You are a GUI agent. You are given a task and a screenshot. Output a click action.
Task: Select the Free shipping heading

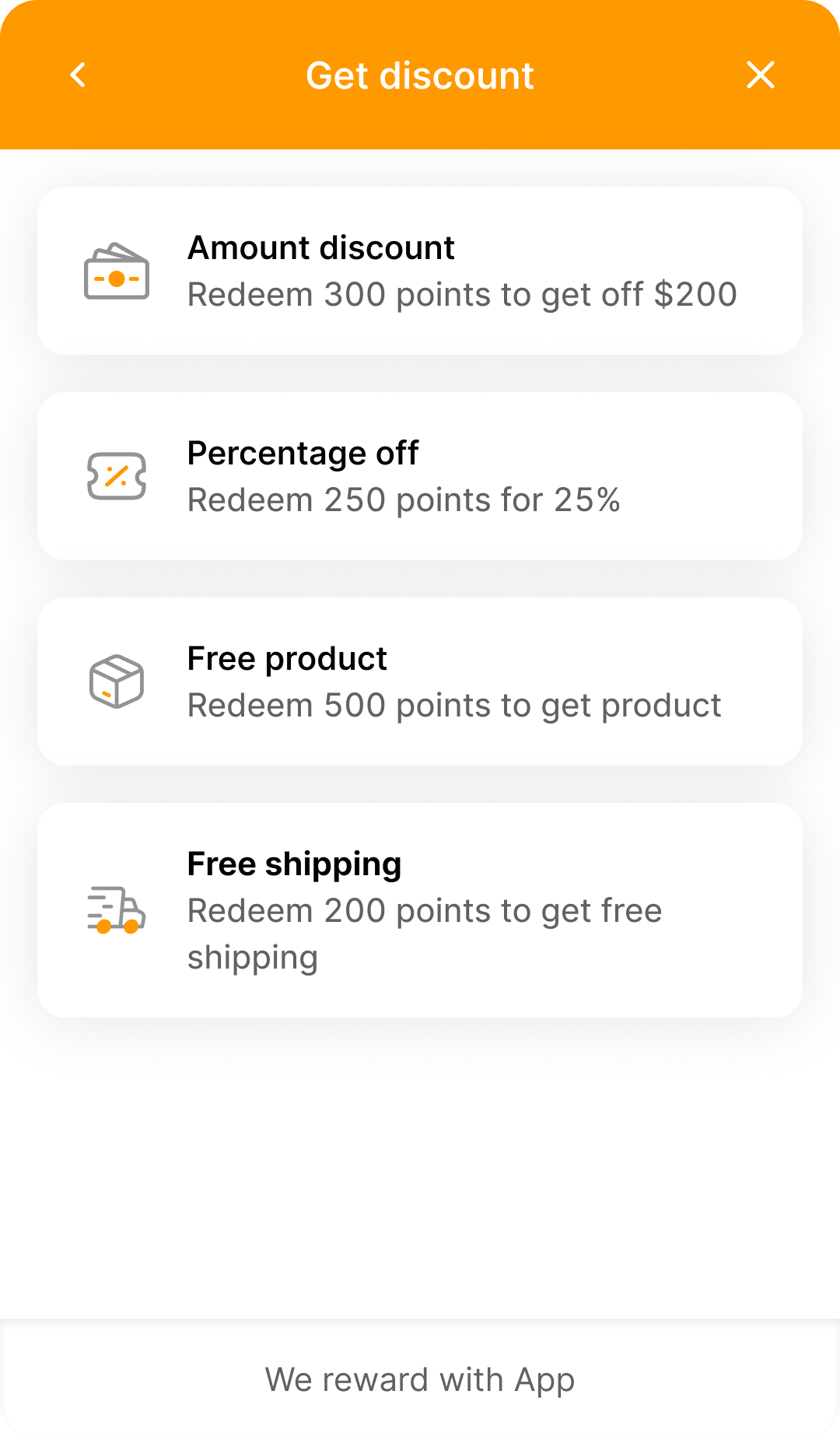tap(294, 864)
